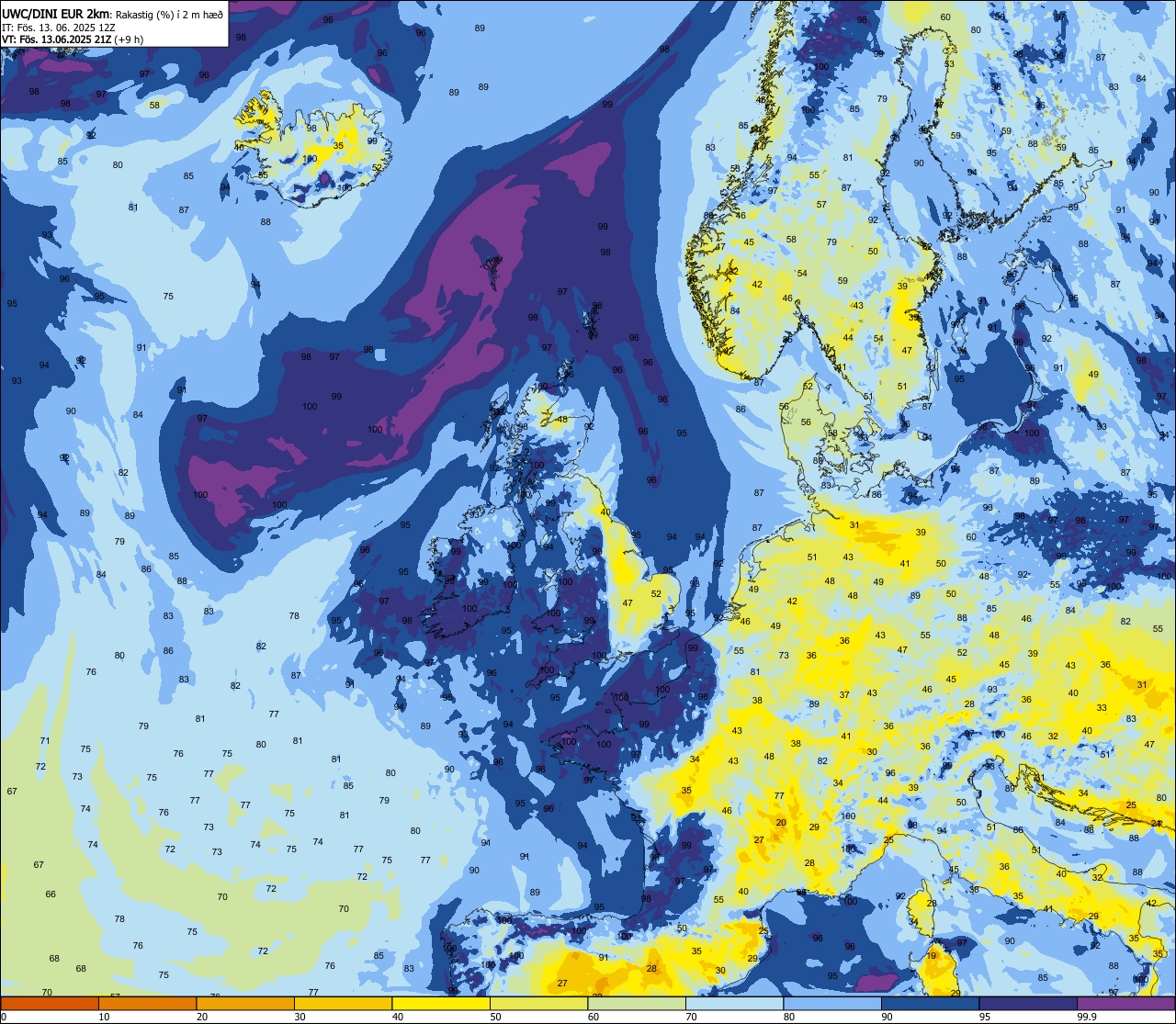The width and height of the screenshot is (1176, 1024).
Task: Click the legend swatch between 50 and 60
Action: (x=538, y=1003)
